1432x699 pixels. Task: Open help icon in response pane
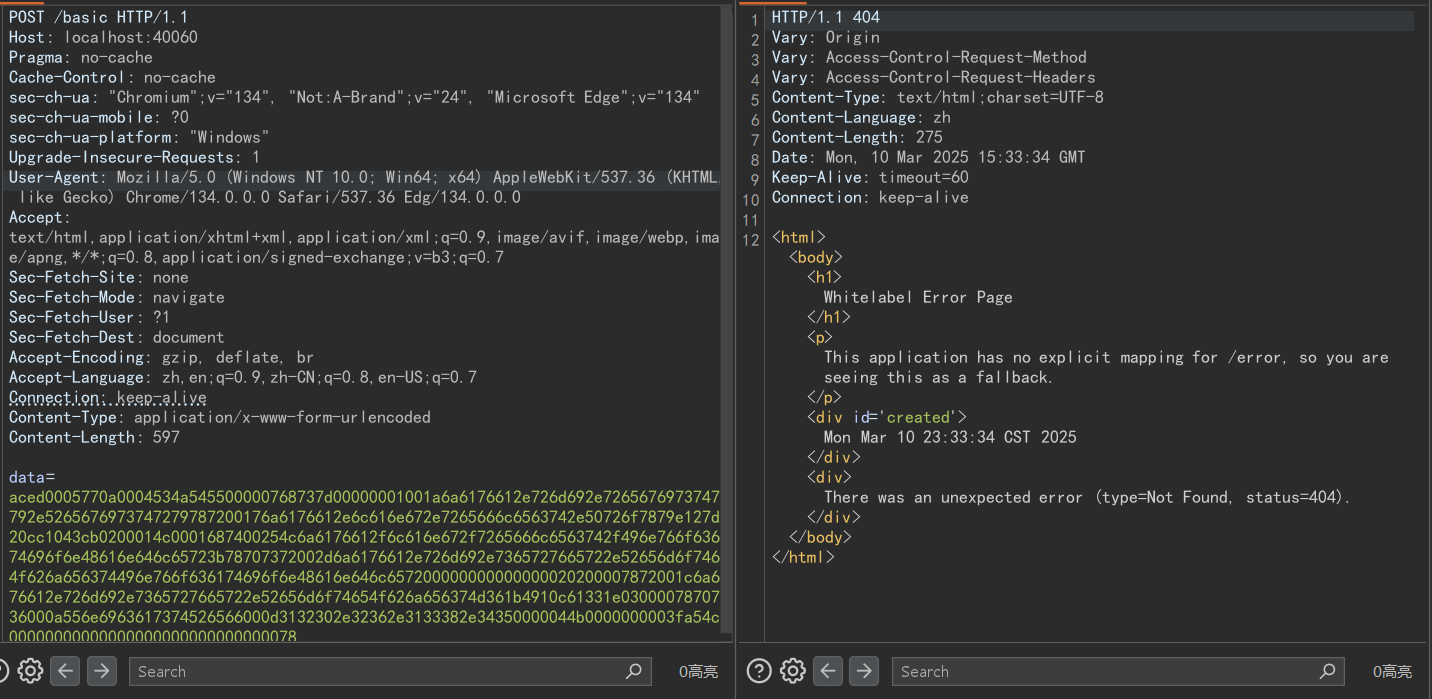(x=759, y=671)
